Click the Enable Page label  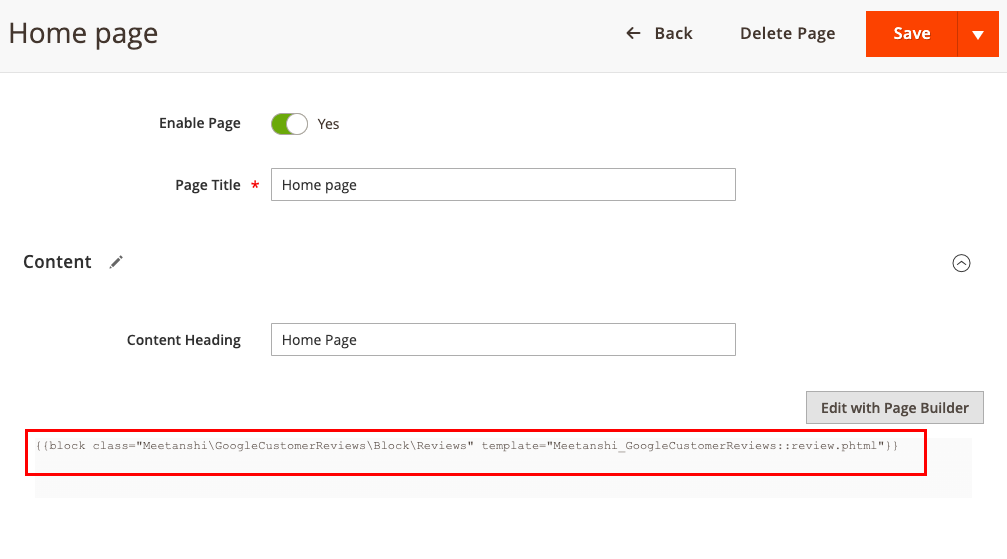pos(200,123)
